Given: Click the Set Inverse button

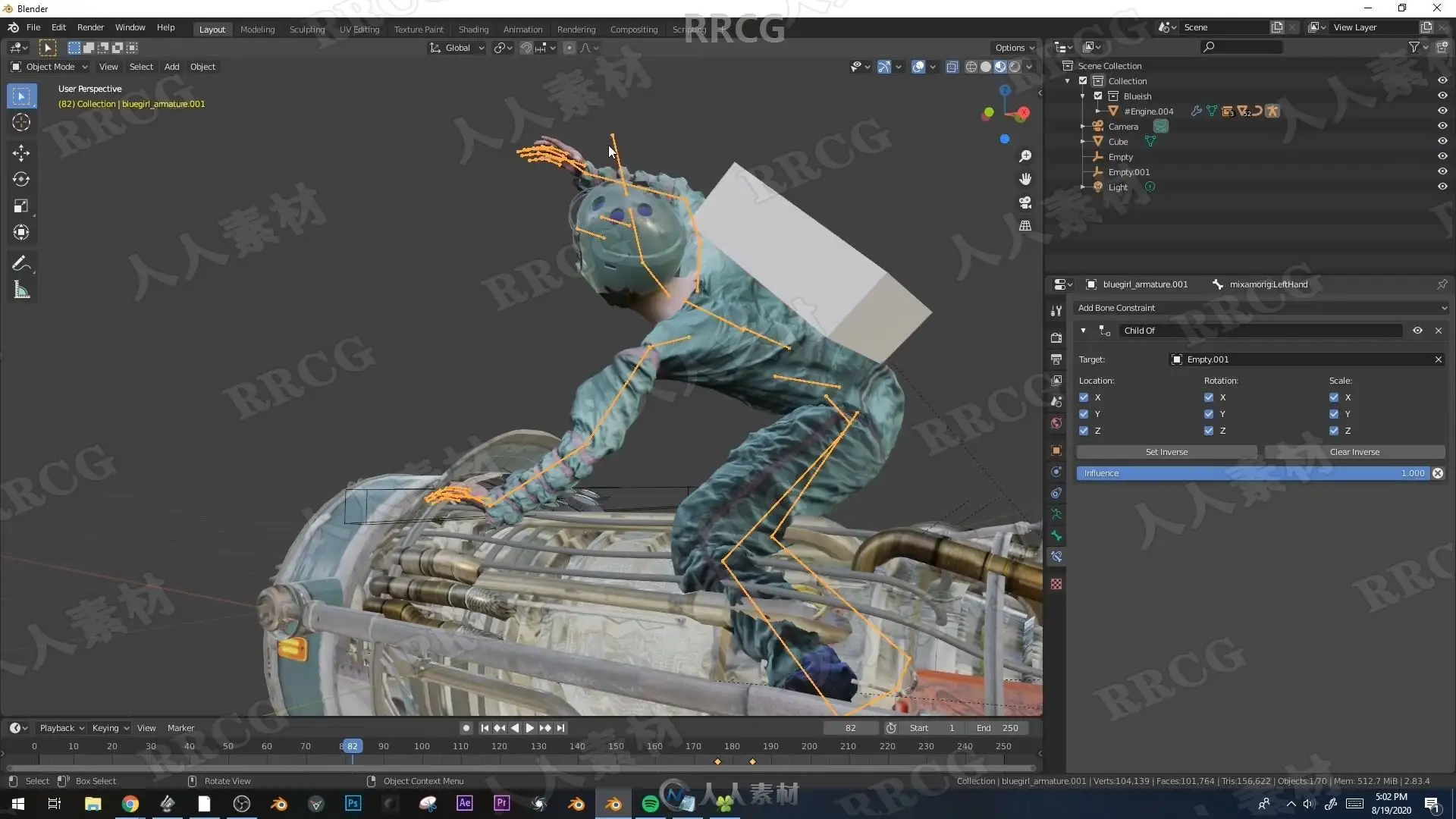Looking at the screenshot, I should point(1166,452).
